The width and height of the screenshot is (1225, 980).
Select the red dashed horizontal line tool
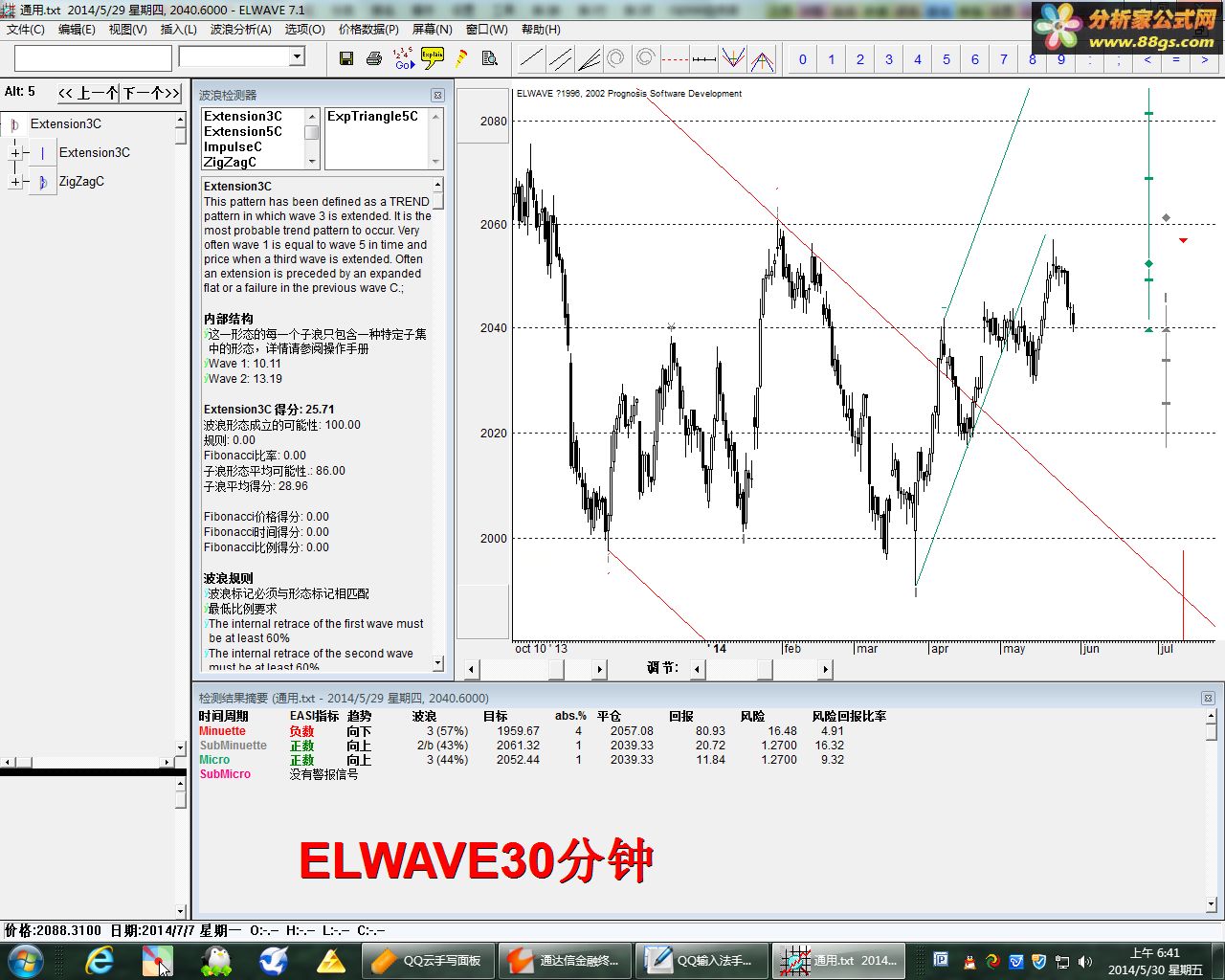pos(675,58)
